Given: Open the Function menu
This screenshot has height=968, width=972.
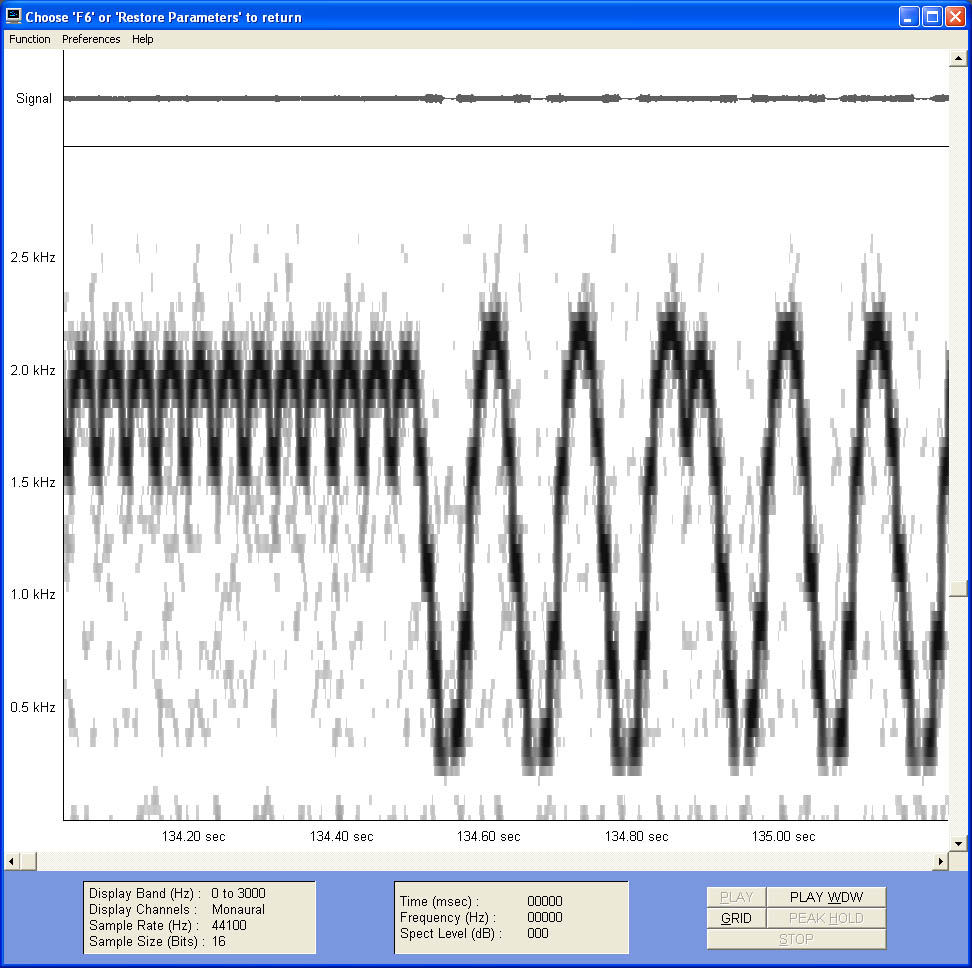Looking at the screenshot, I should click(x=30, y=39).
